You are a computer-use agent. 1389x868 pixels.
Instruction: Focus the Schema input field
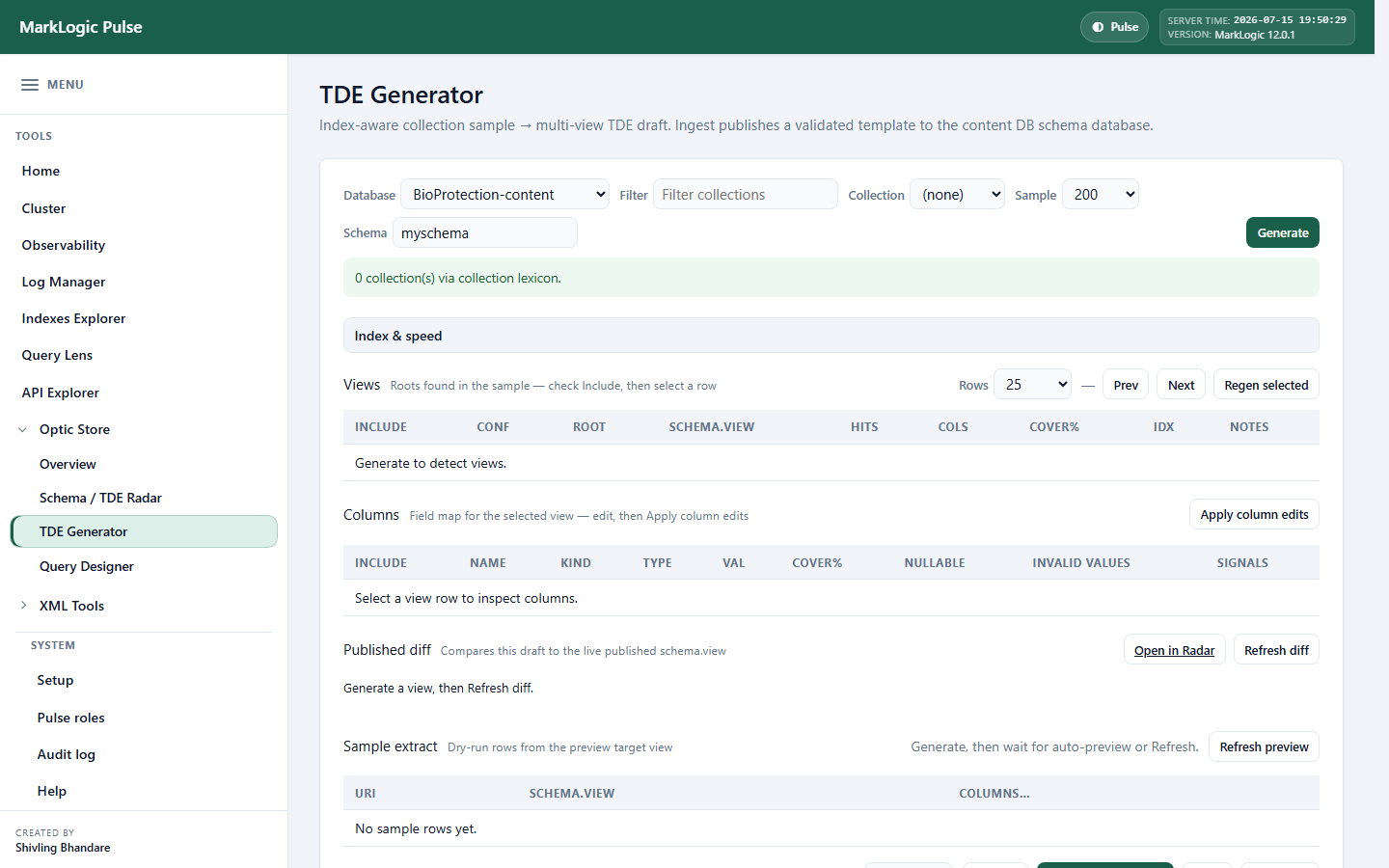pos(484,232)
